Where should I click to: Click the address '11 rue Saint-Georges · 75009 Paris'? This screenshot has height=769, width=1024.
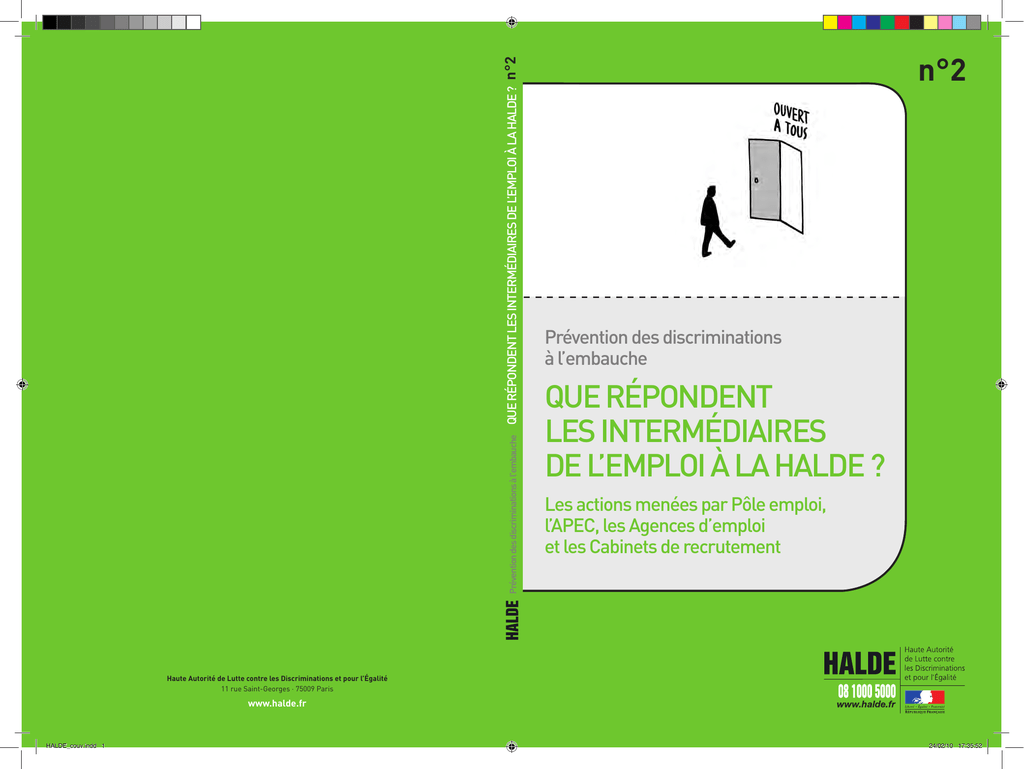[x=277, y=689]
